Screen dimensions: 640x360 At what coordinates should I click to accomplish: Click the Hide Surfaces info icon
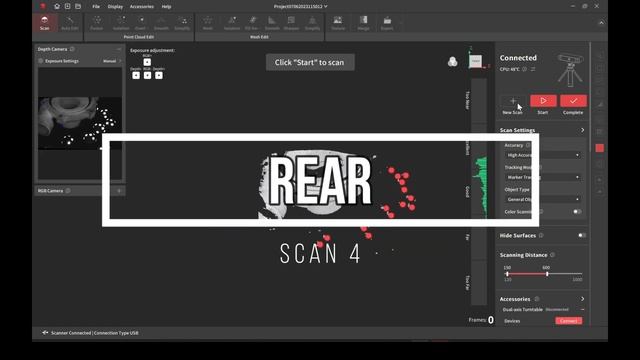coord(541,236)
